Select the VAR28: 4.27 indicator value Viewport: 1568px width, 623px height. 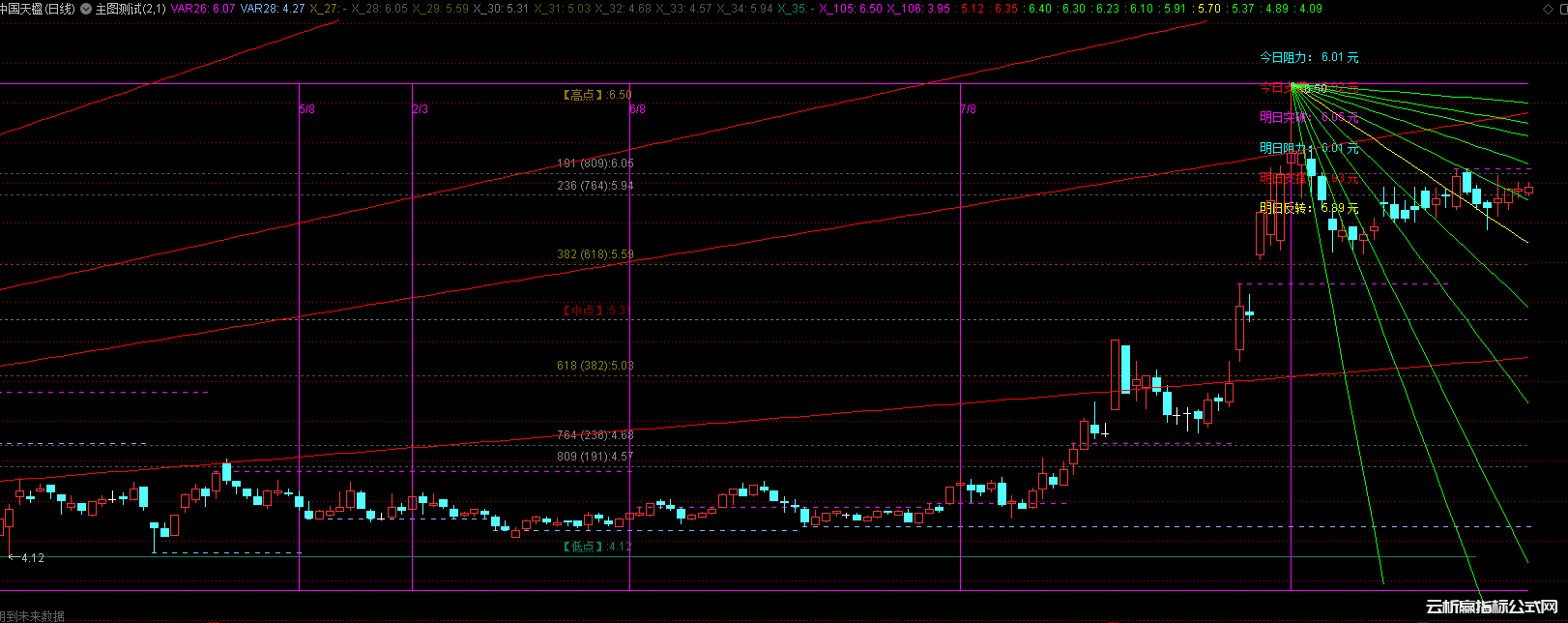[272, 9]
